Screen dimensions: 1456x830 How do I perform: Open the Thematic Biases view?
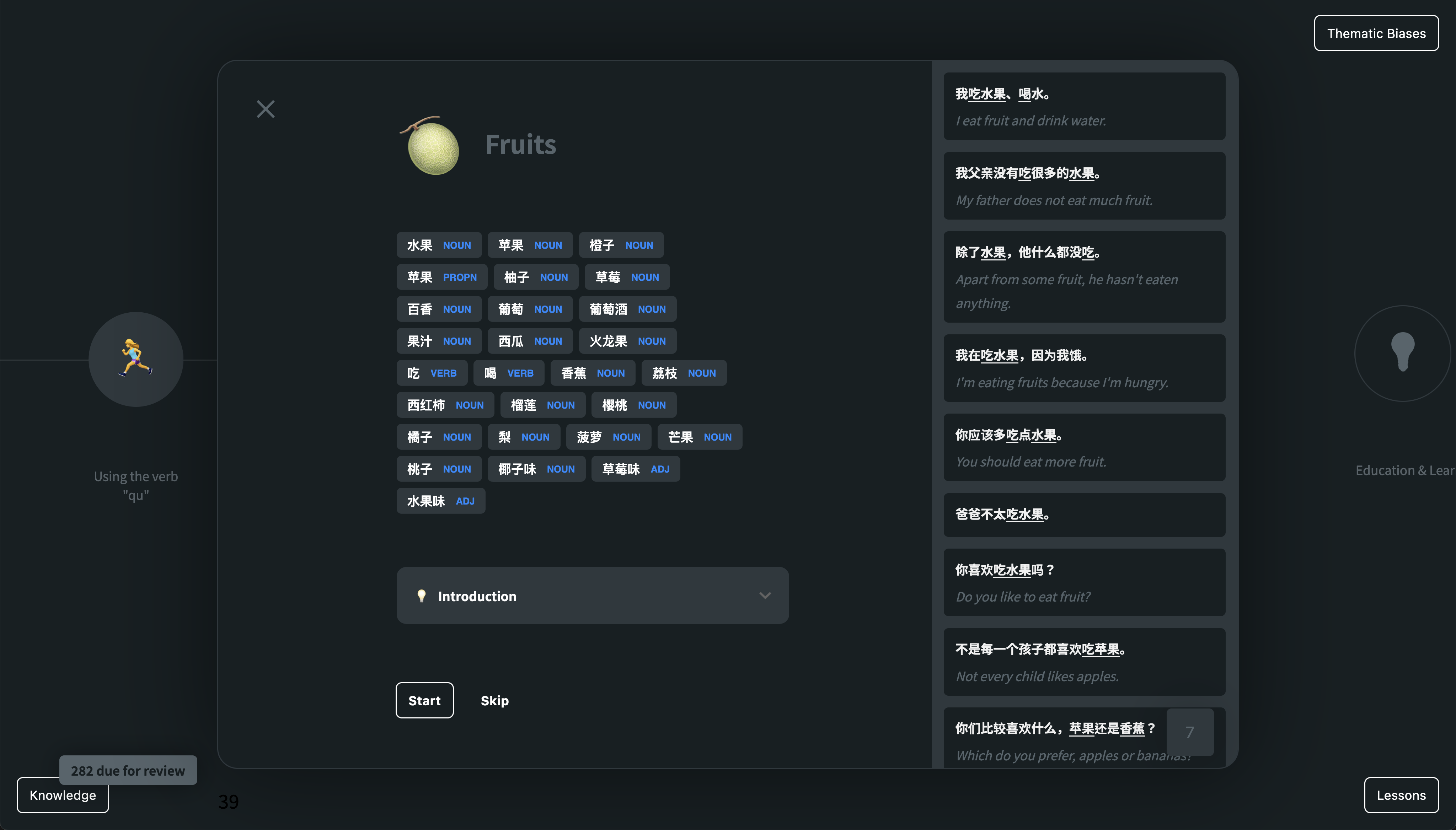[1376, 33]
